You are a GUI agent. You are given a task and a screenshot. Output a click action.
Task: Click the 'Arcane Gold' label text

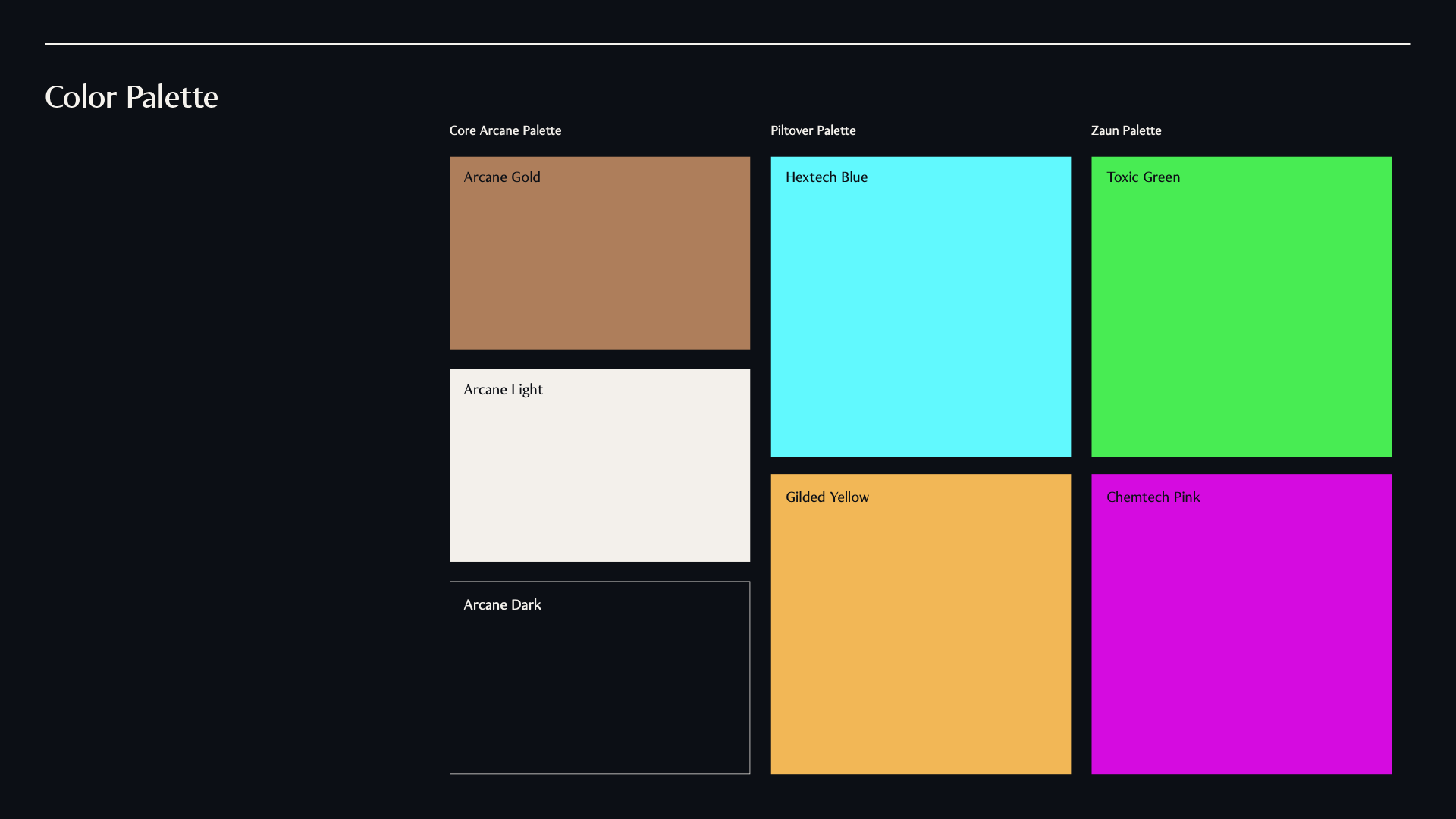(502, 177)
